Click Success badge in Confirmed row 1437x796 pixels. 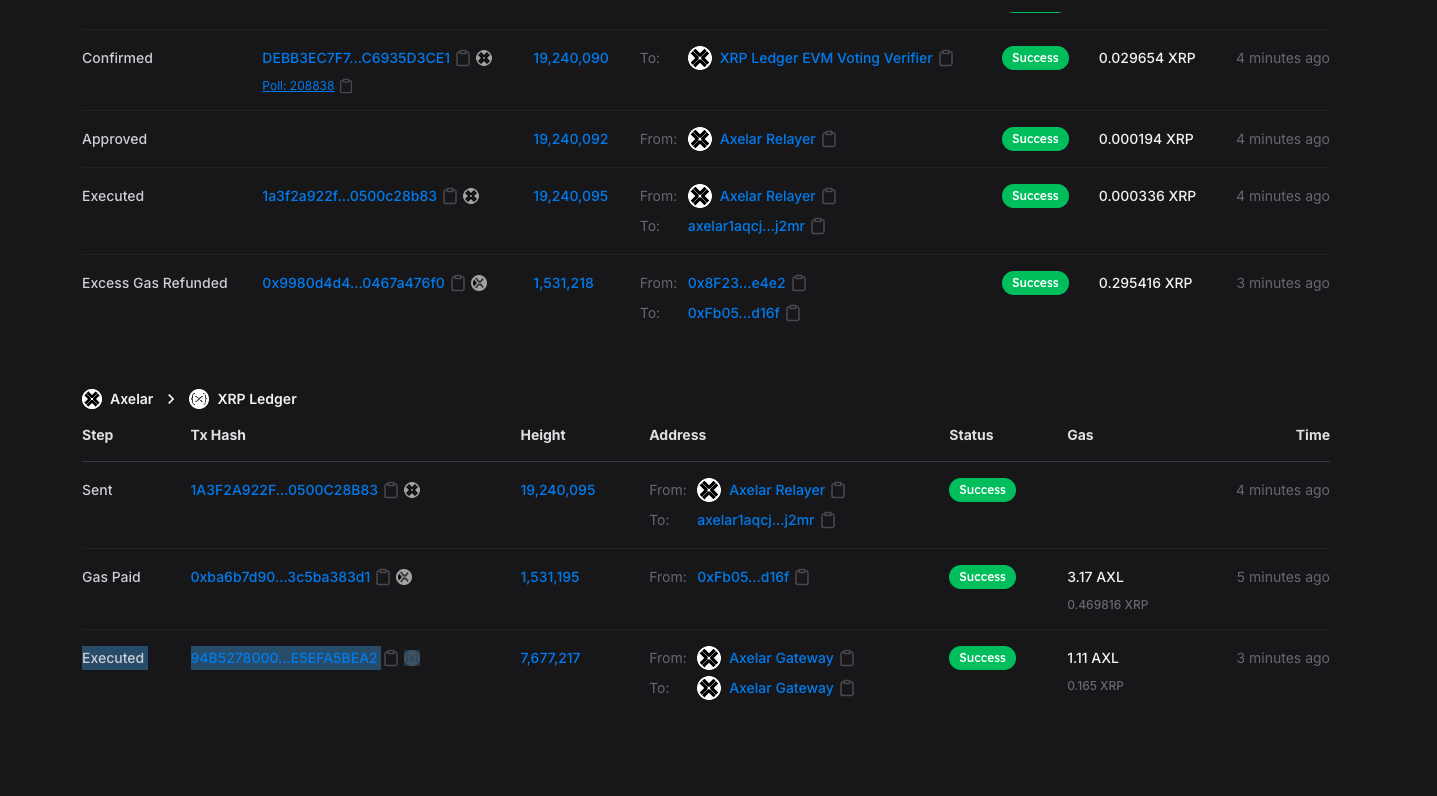1035,58
